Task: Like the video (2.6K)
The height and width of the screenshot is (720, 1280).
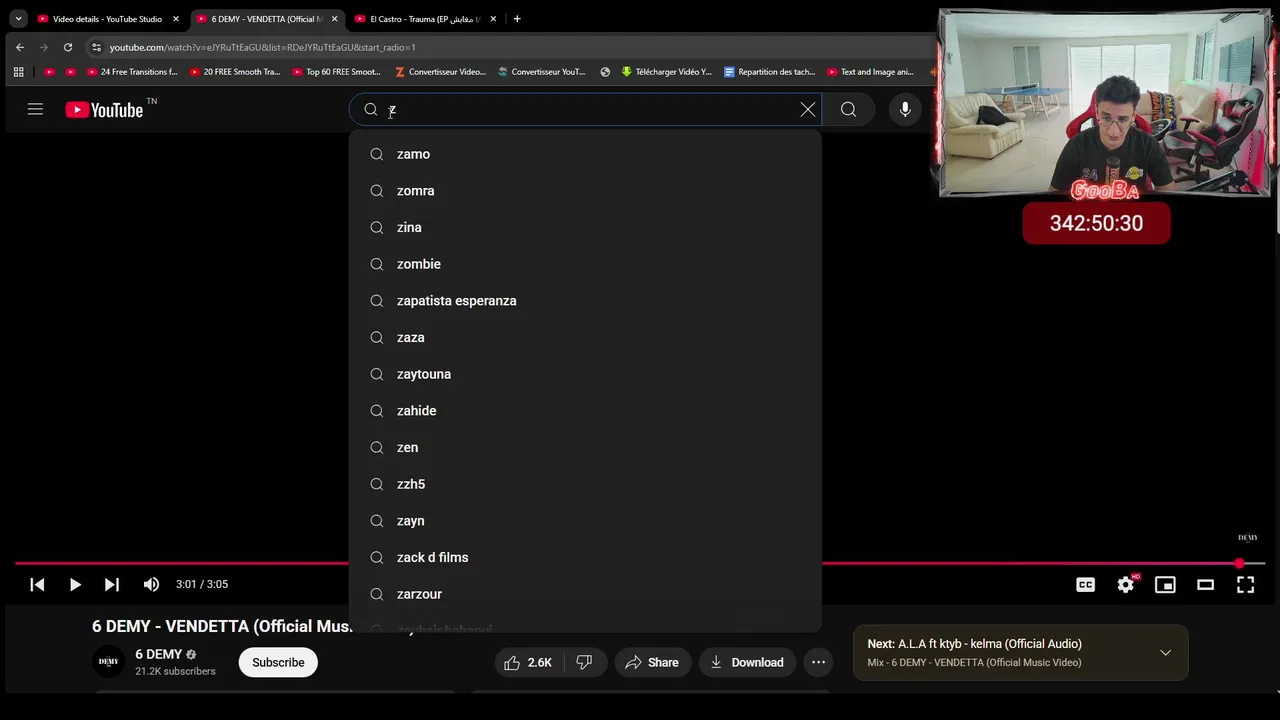Action: (529, 662)
